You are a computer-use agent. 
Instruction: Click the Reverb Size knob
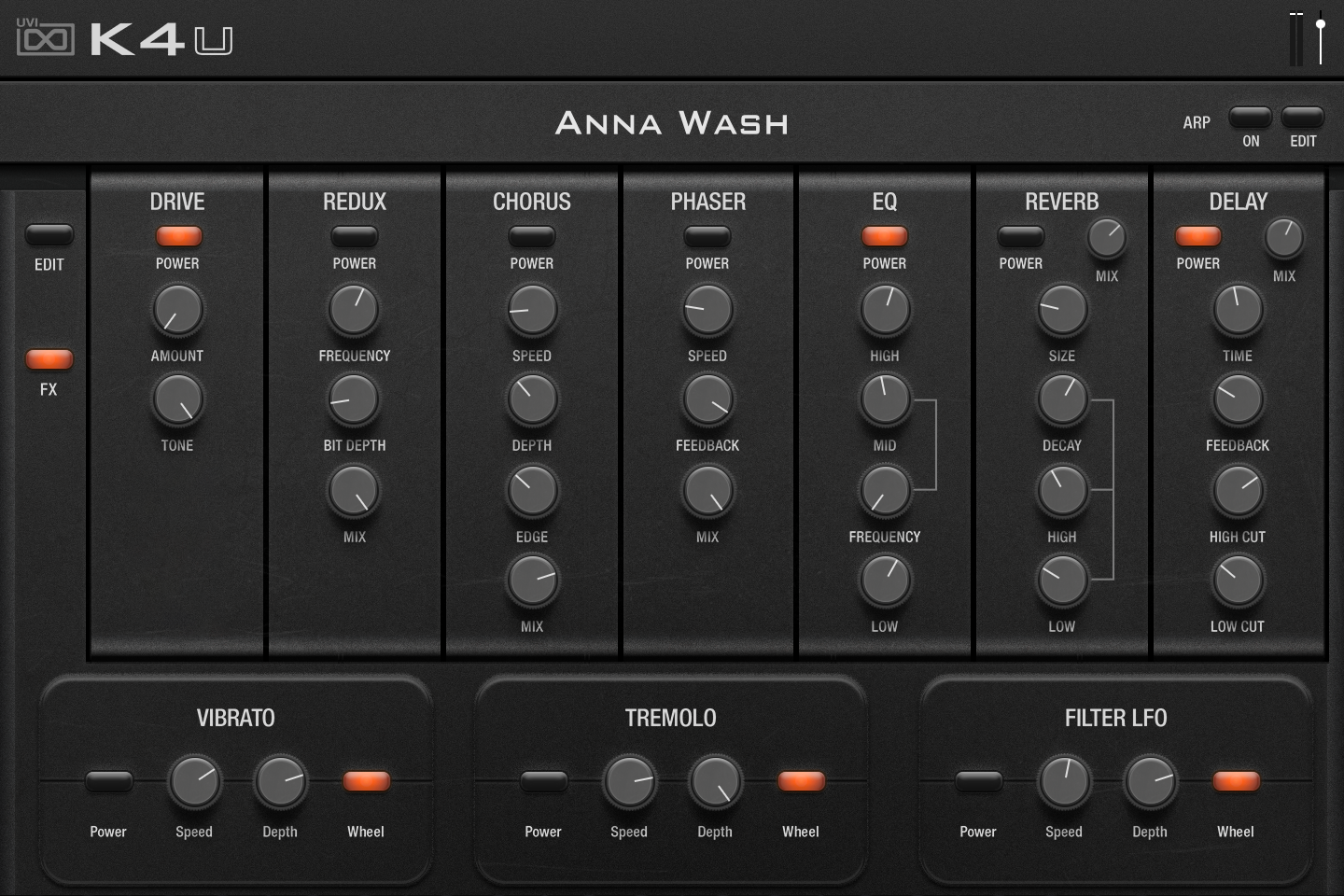tap(1062, 309)
